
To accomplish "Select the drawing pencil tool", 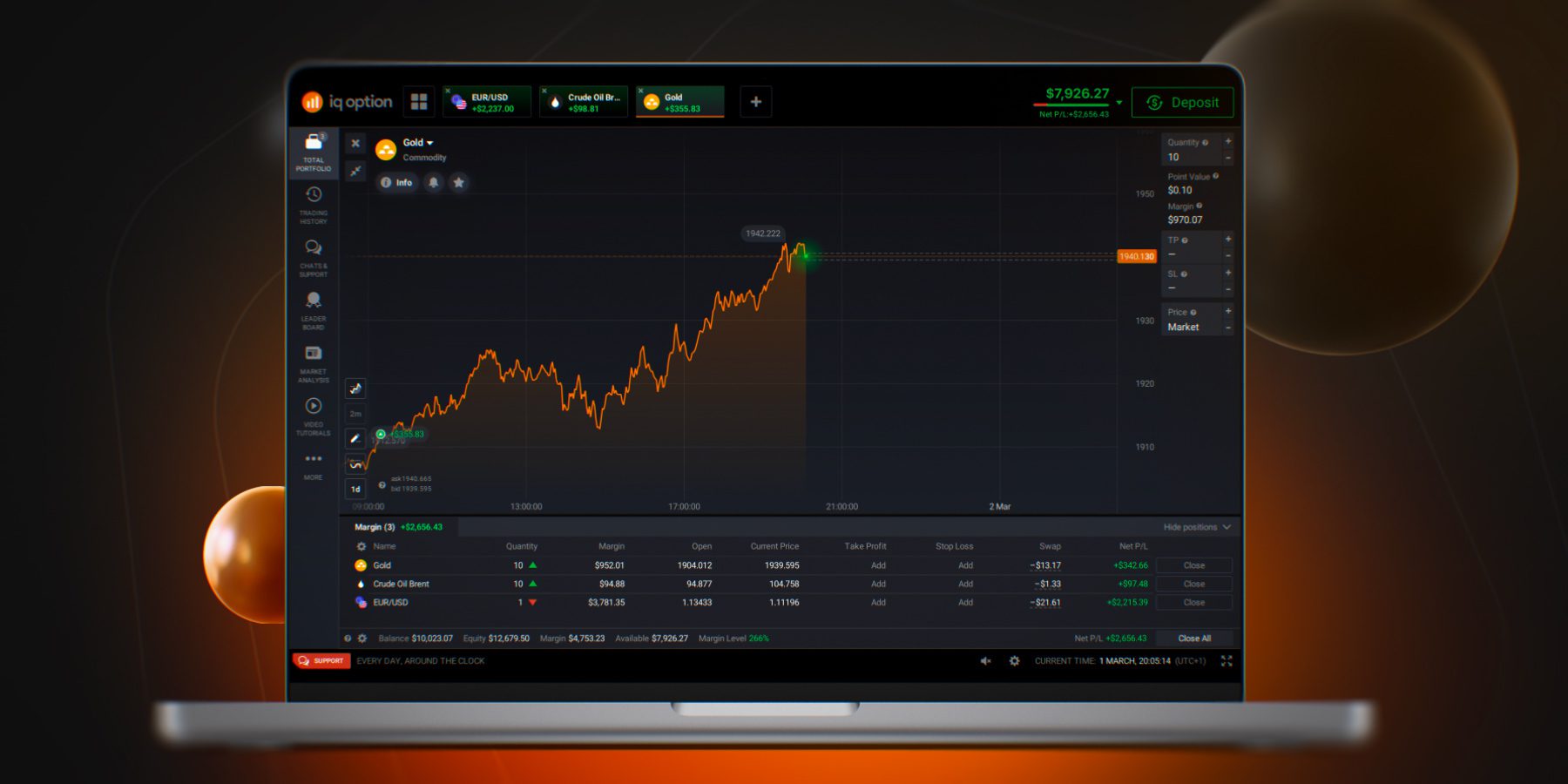I will tap(355, 438).
